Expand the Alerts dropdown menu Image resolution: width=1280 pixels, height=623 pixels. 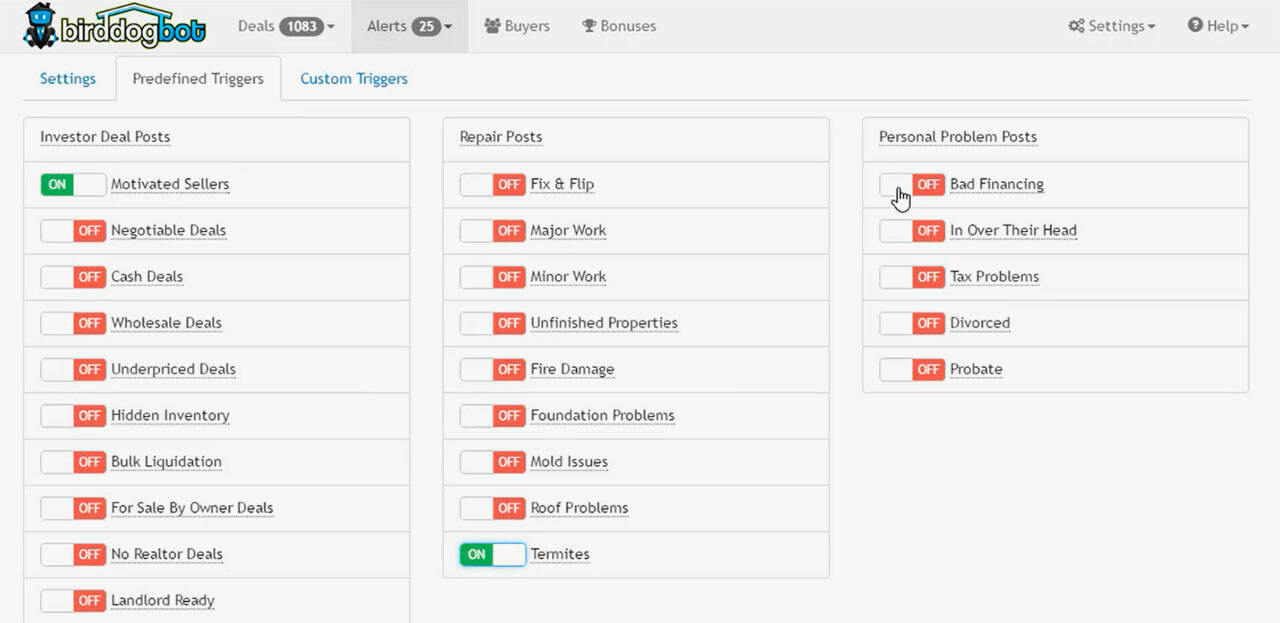click(x=448, y=27)
